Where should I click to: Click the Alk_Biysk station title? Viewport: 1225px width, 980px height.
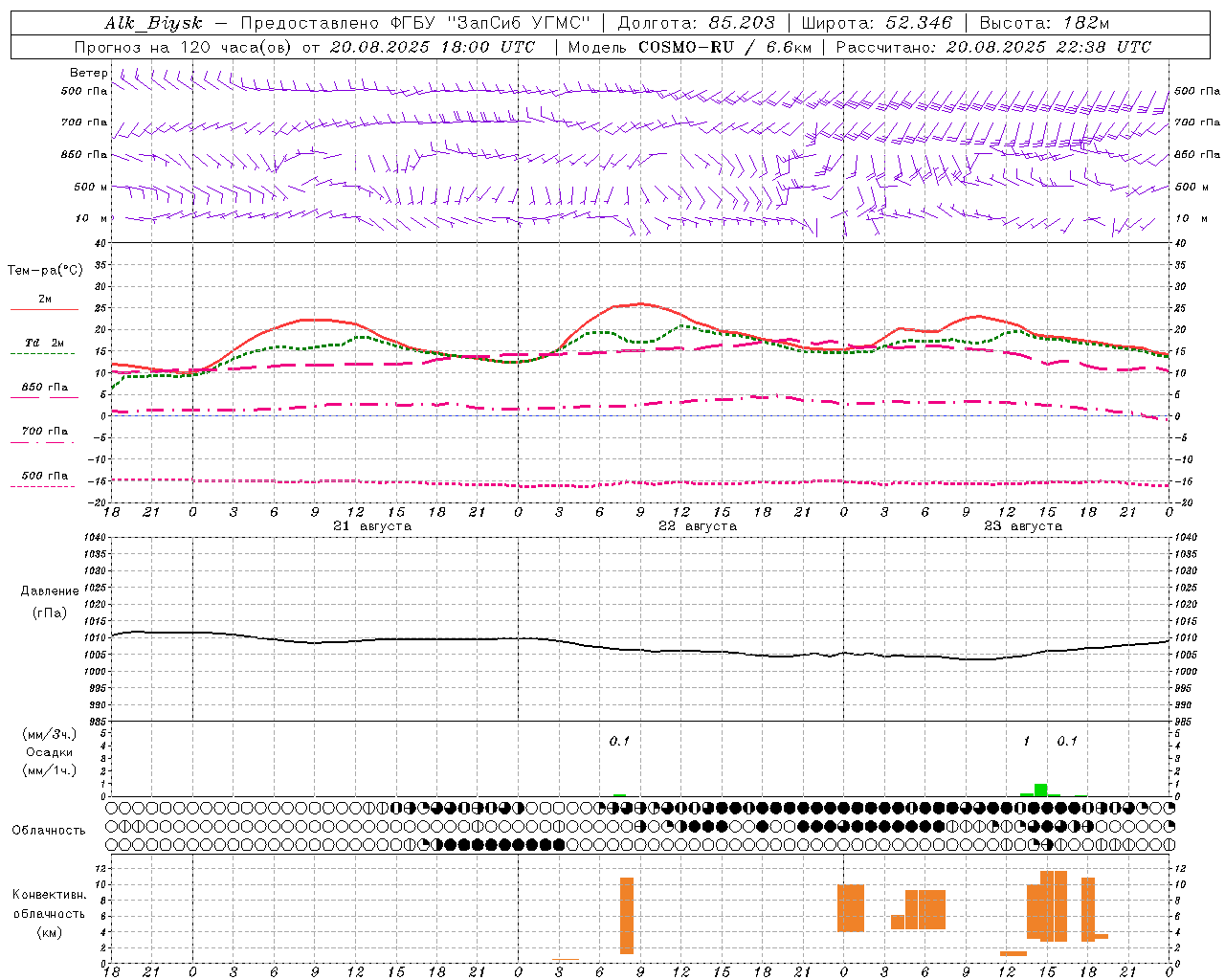[153, 24]
